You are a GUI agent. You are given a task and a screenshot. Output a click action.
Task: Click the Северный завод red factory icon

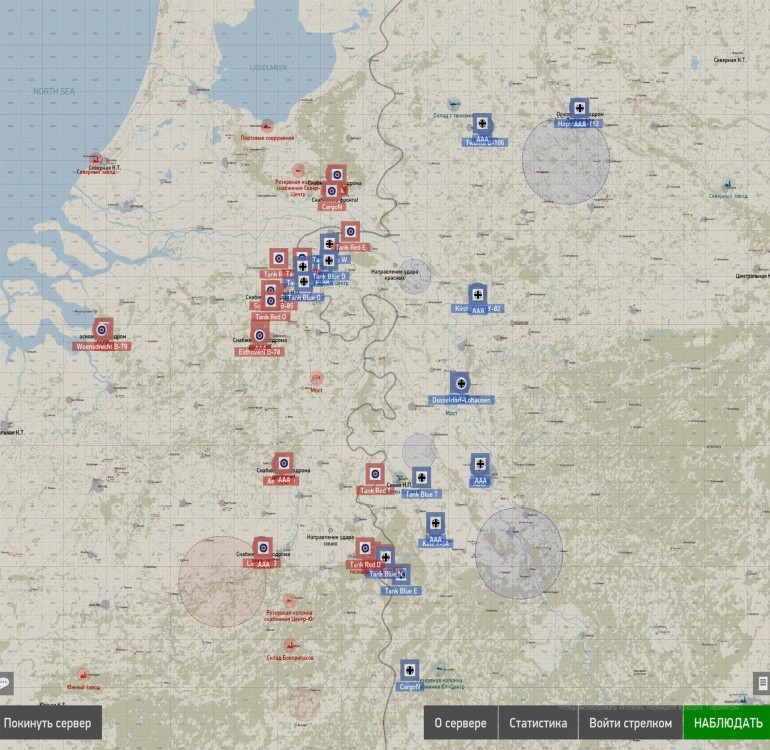tap(96, 160)
